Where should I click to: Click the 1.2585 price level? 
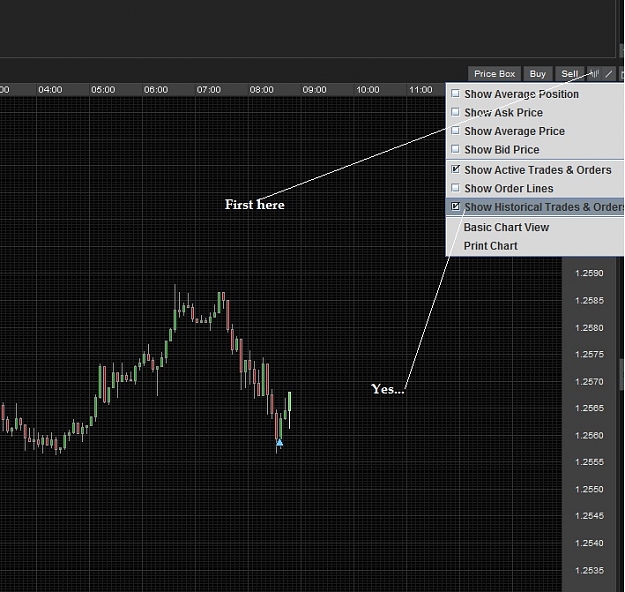[589, 301]
